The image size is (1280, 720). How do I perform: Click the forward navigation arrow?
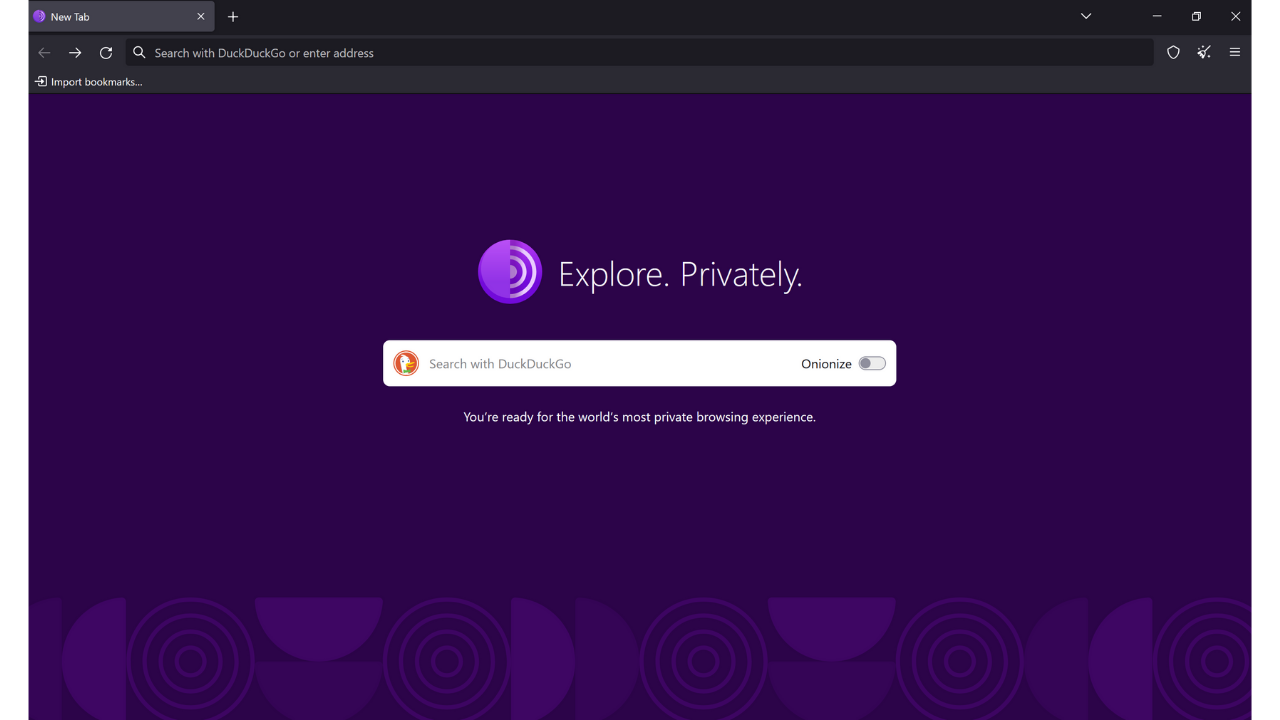tap(75, 52)
